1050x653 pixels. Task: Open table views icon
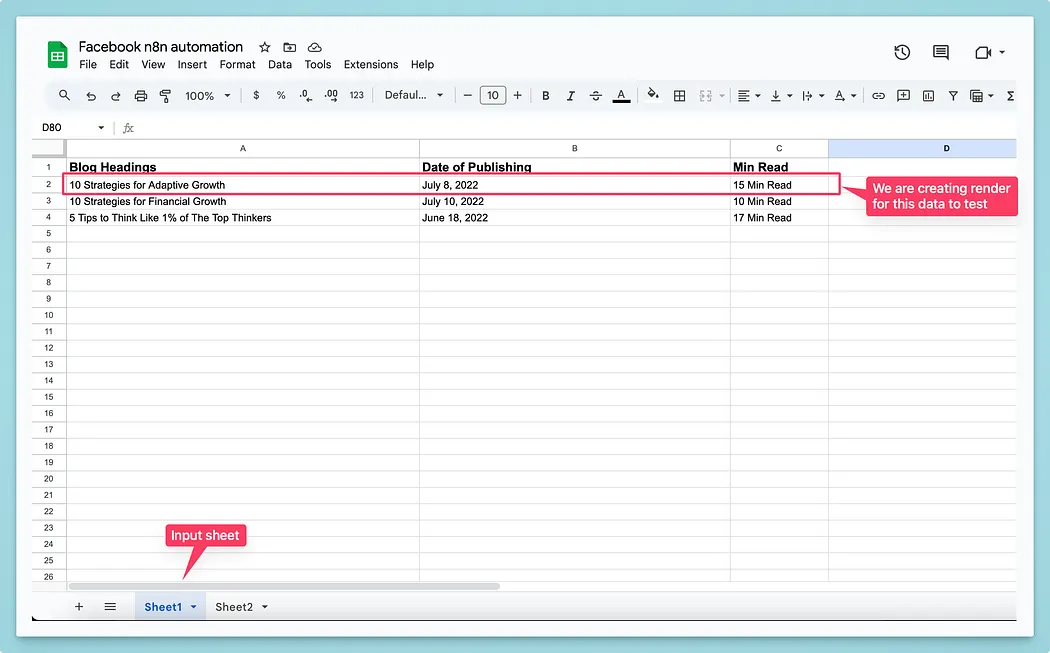coord(976,96)
